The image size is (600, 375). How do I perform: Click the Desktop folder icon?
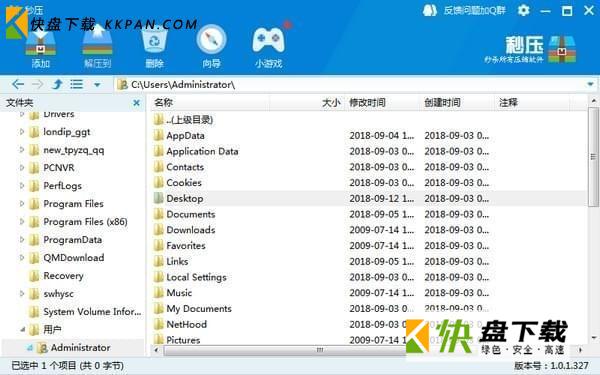tap(158, 198)
